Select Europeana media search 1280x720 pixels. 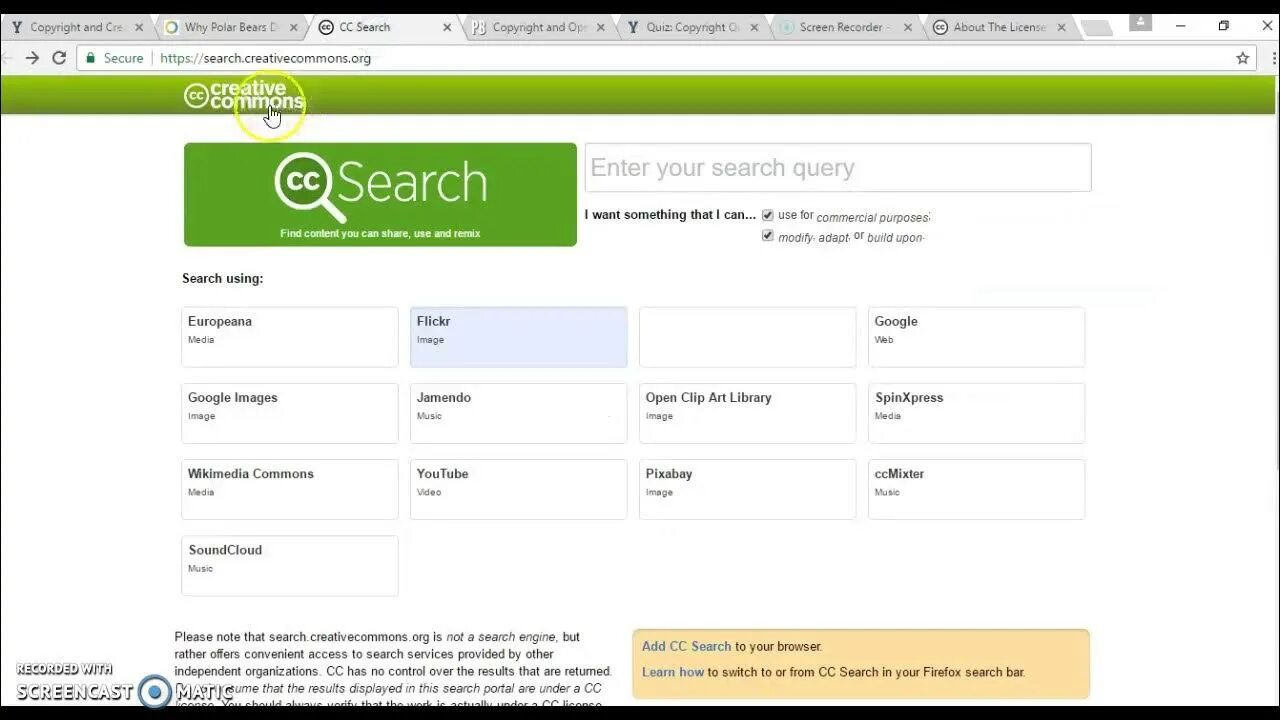(x=290, y=337)
